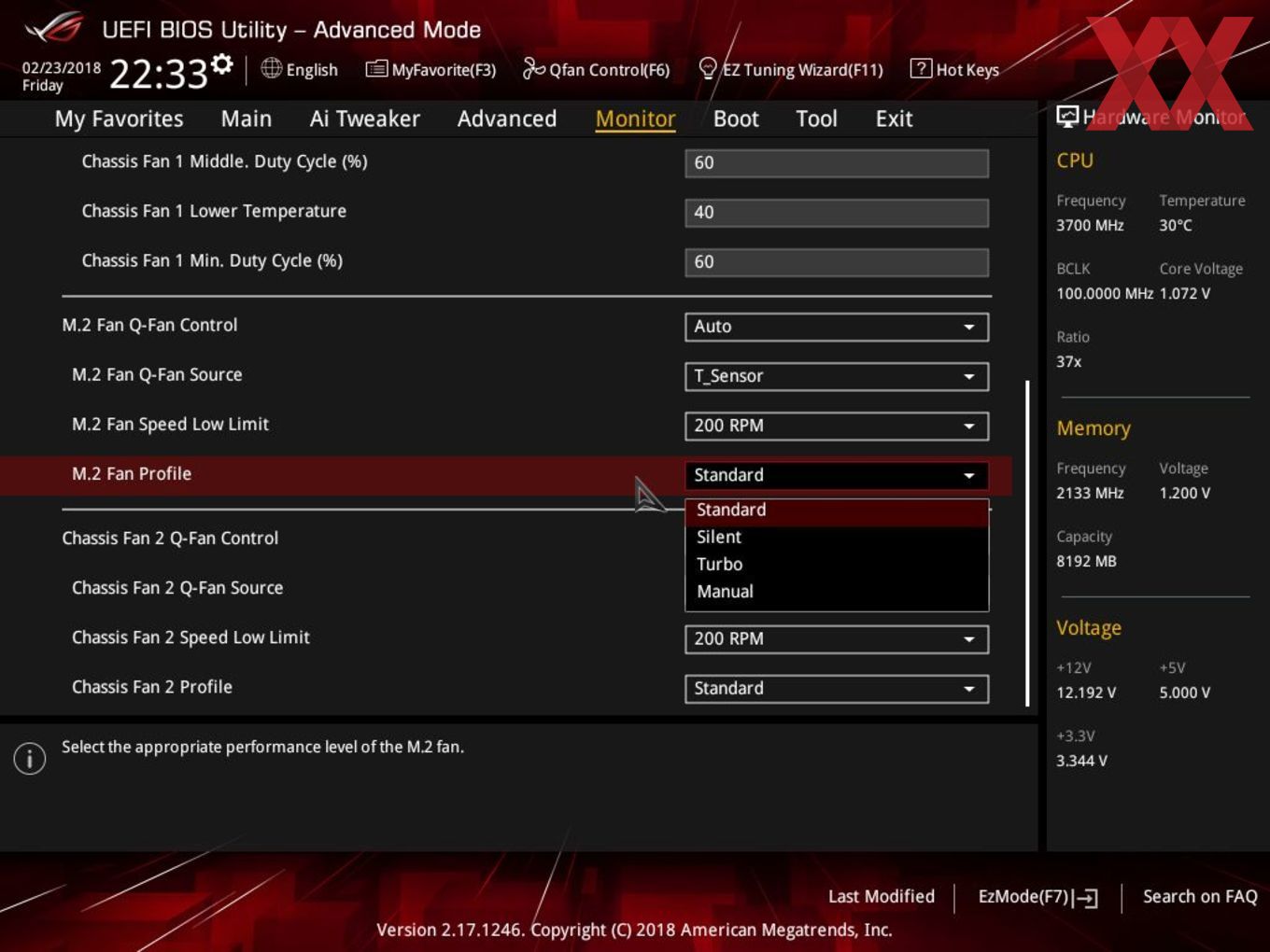This screenshot has width=1270, height=952.
Task: Select Chassis Fan 2 Q-Fan Source label
Action: tap(177, 588)
